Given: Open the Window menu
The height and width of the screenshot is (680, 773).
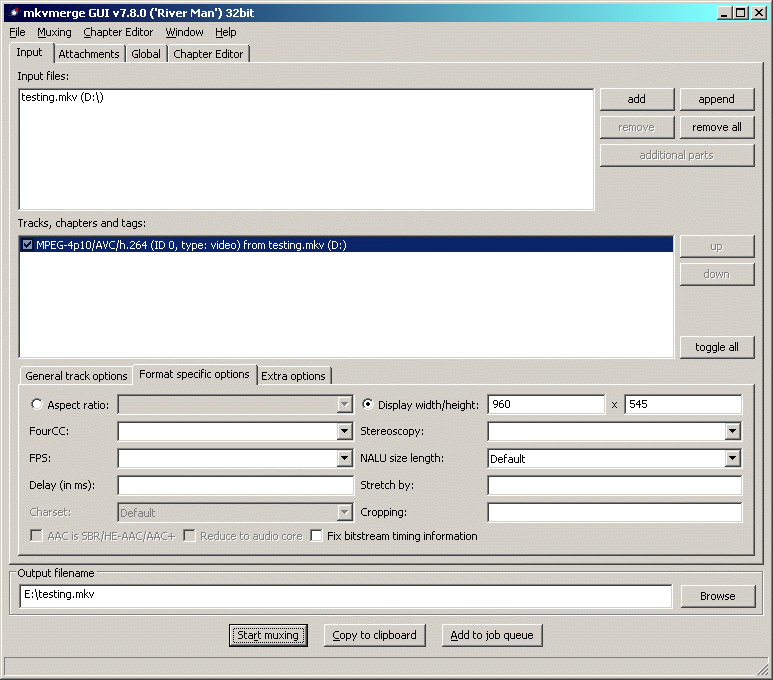Looking at the screenshot, I should (184, 33).
